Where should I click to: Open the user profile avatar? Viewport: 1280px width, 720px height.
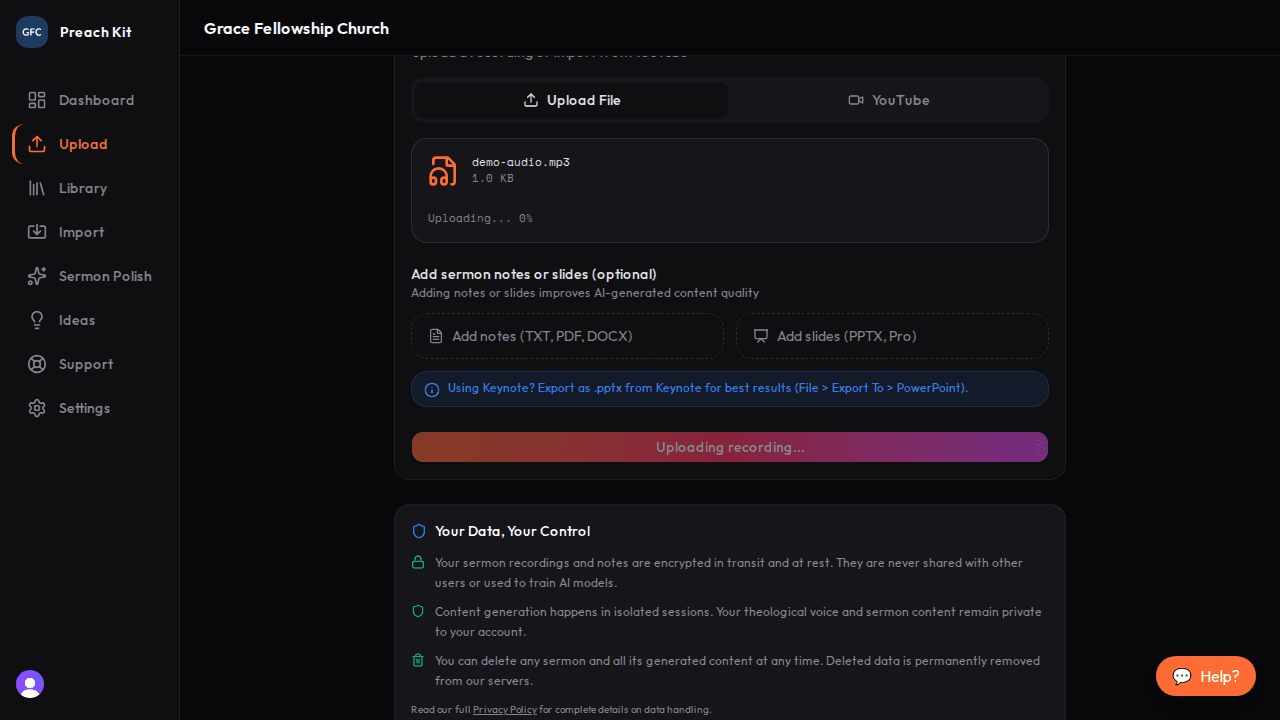(x=30, y=684)
